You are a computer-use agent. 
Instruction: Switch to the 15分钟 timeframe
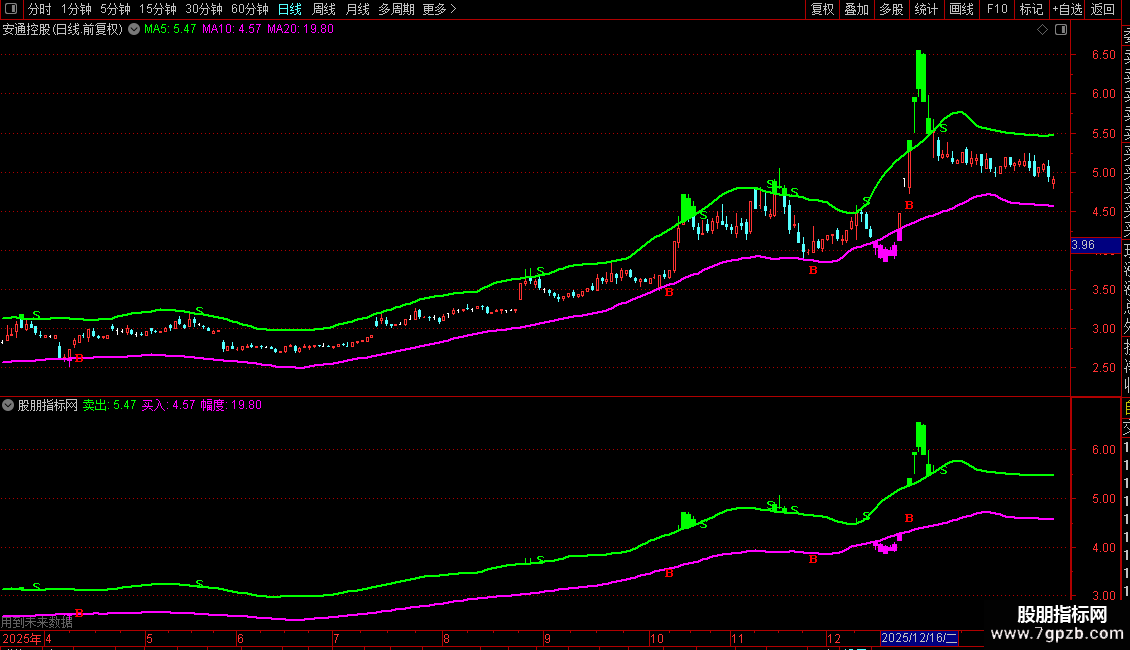pyautogui.click(x=158, y=9)
